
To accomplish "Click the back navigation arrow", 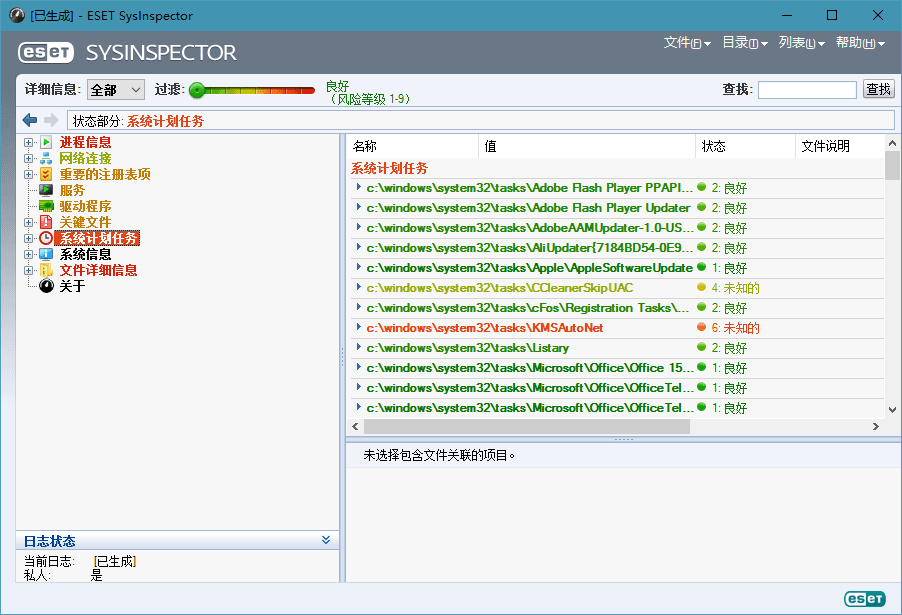I will pos(30,119).
